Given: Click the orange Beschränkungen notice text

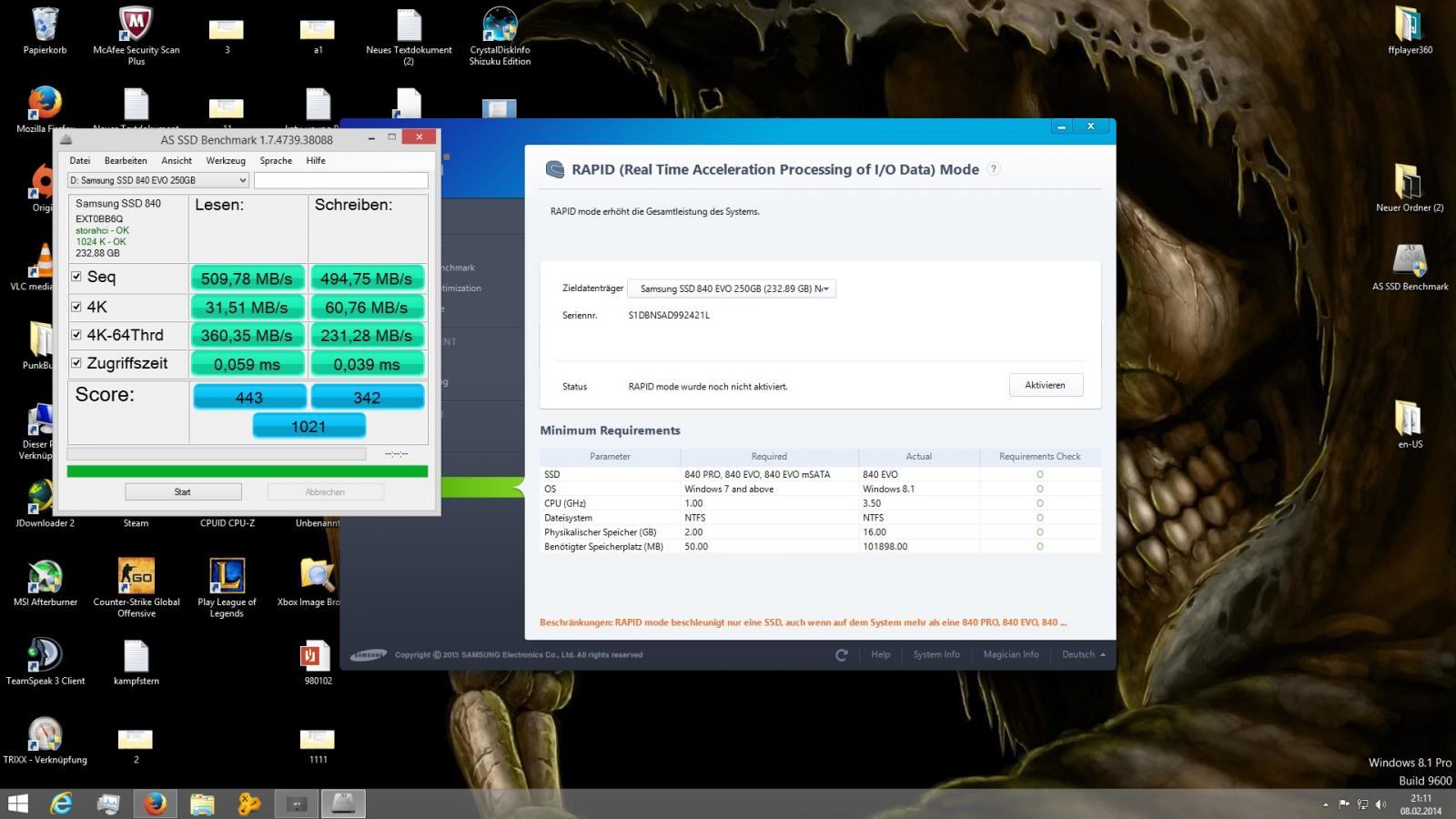Looking at the screenshot, I should pos(803,622).
